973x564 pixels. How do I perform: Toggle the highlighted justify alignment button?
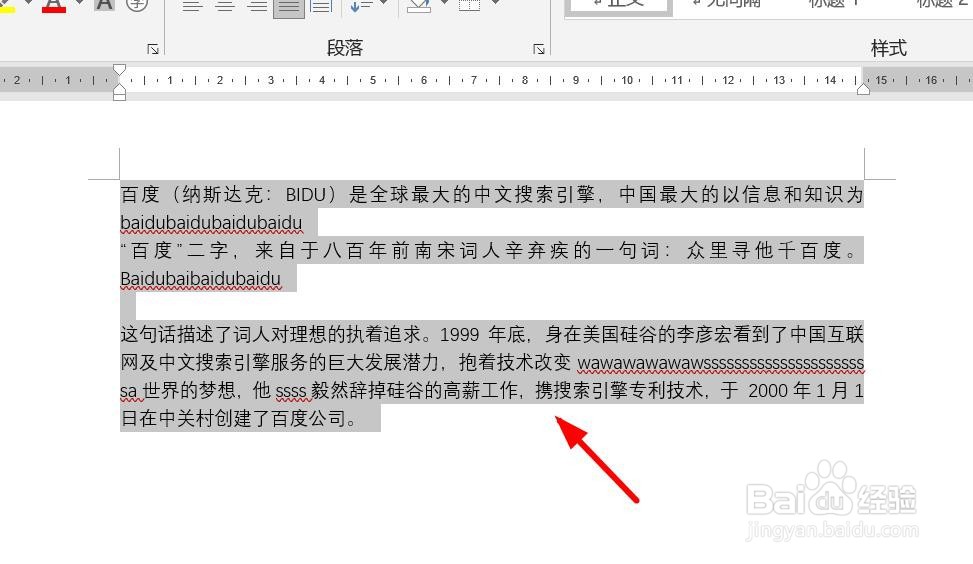[289, 7]
